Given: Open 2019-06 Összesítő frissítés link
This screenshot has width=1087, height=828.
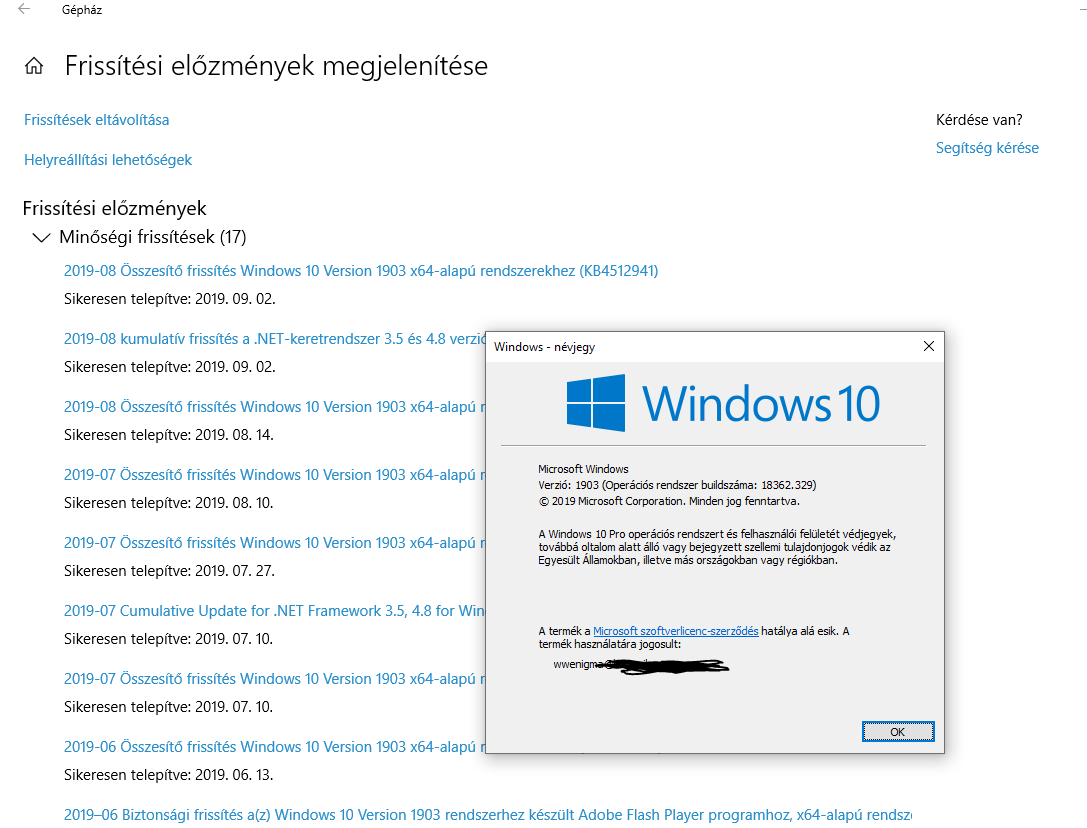Looking at the screenshot, I should [x=275, y=747].
